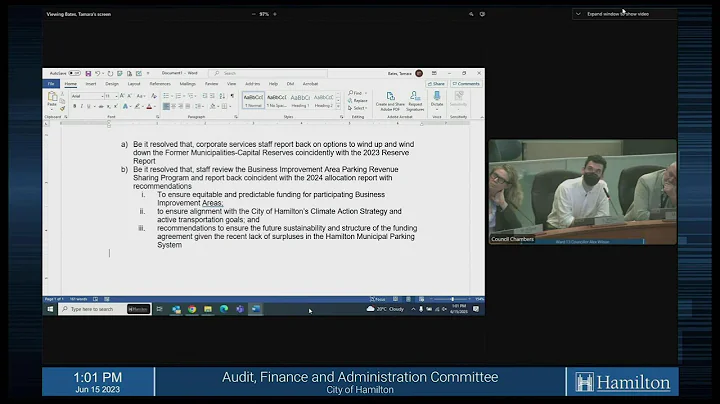Click the Bullets list icon
Image resolution: width=720 pixels, height=404 pixels.
coord(166,96)
